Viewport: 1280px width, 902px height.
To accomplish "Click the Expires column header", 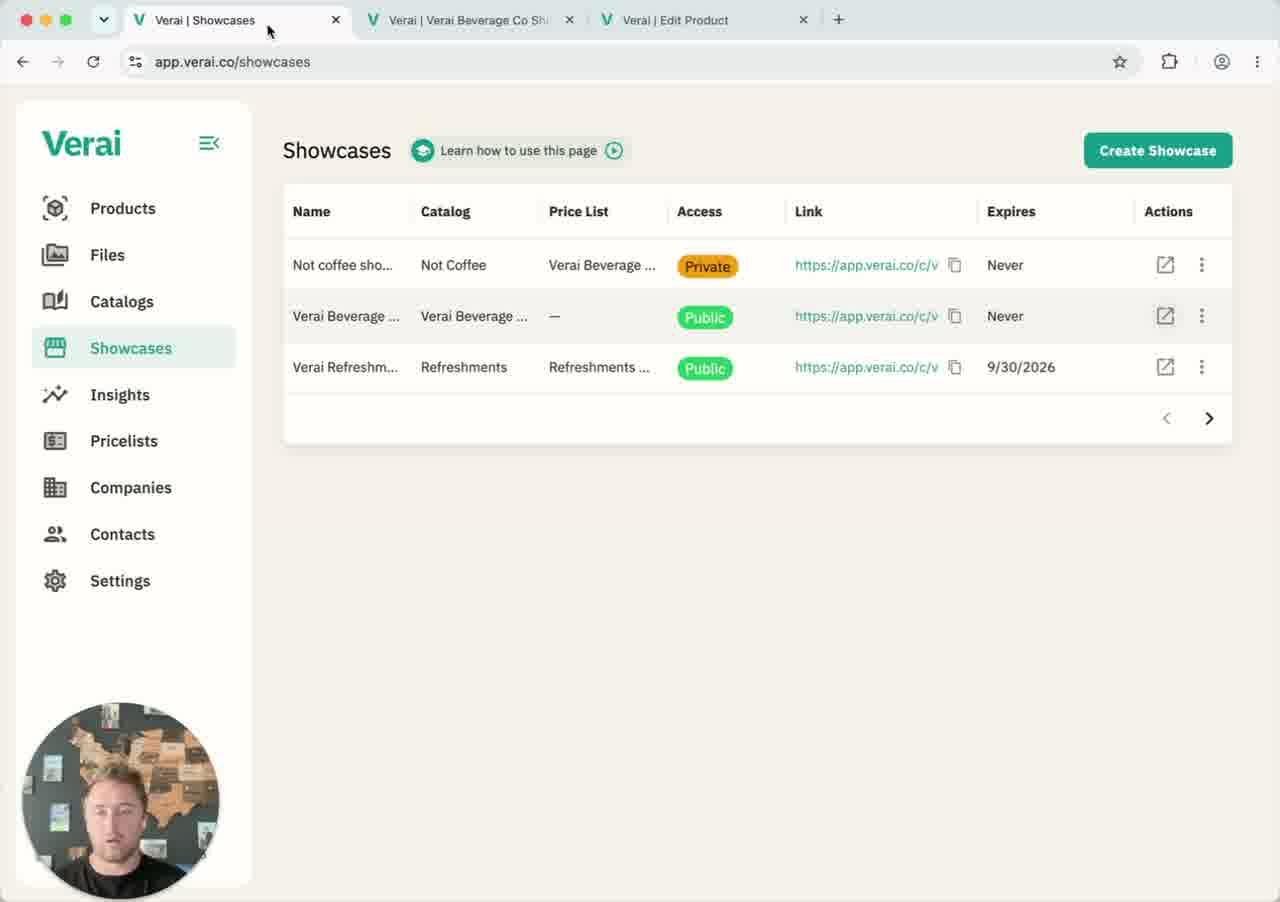I will 1011,211.
